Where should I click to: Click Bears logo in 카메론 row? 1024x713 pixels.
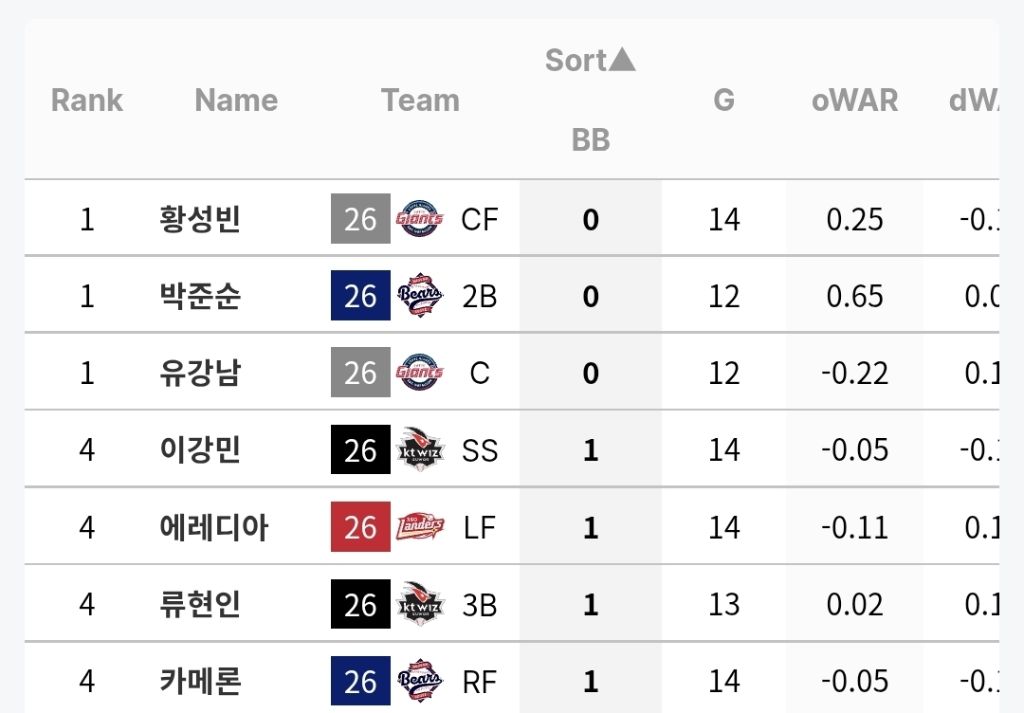(420, 681)
